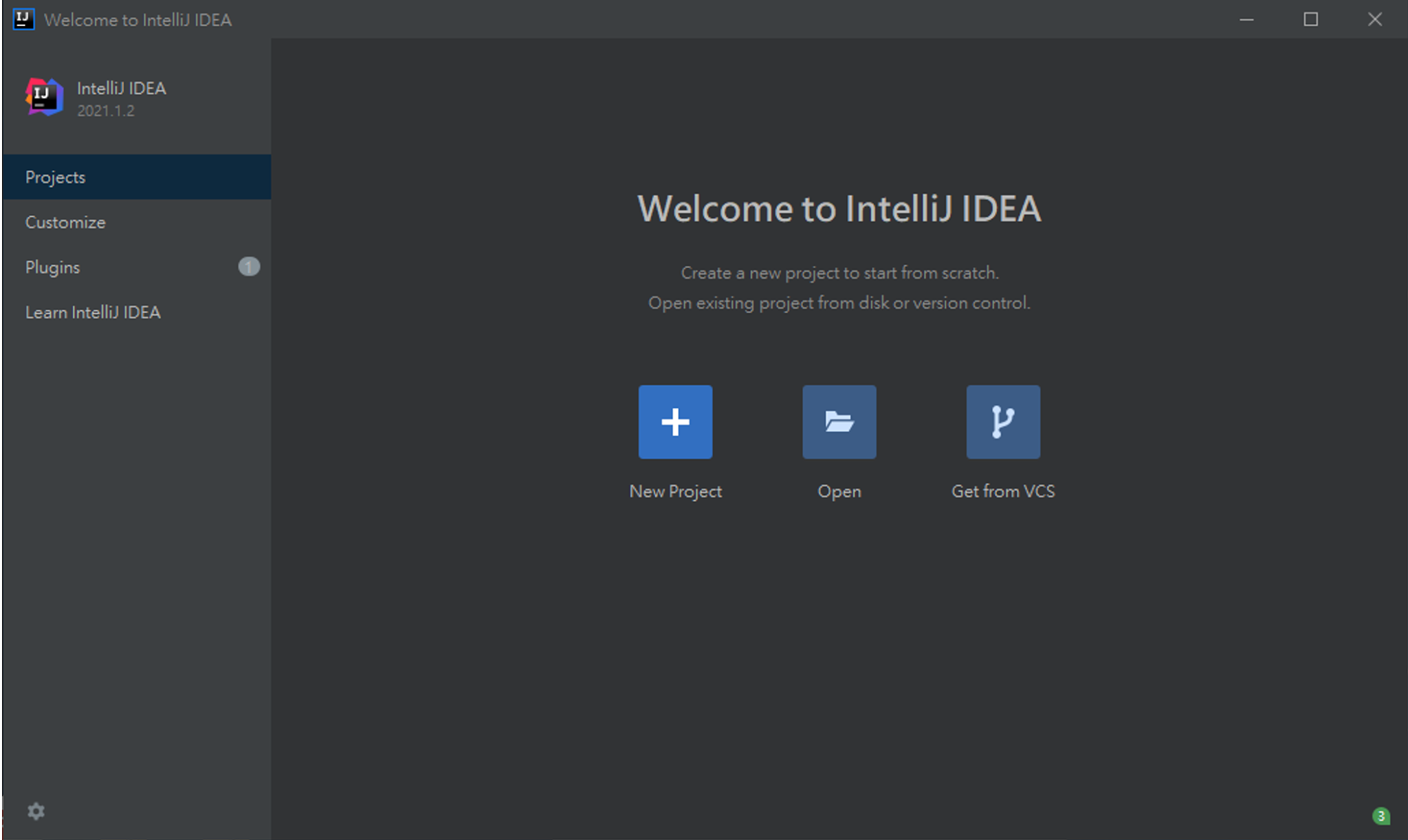Click the Open text label
The width and height of the screenshot is (1408, 840).
839,491
